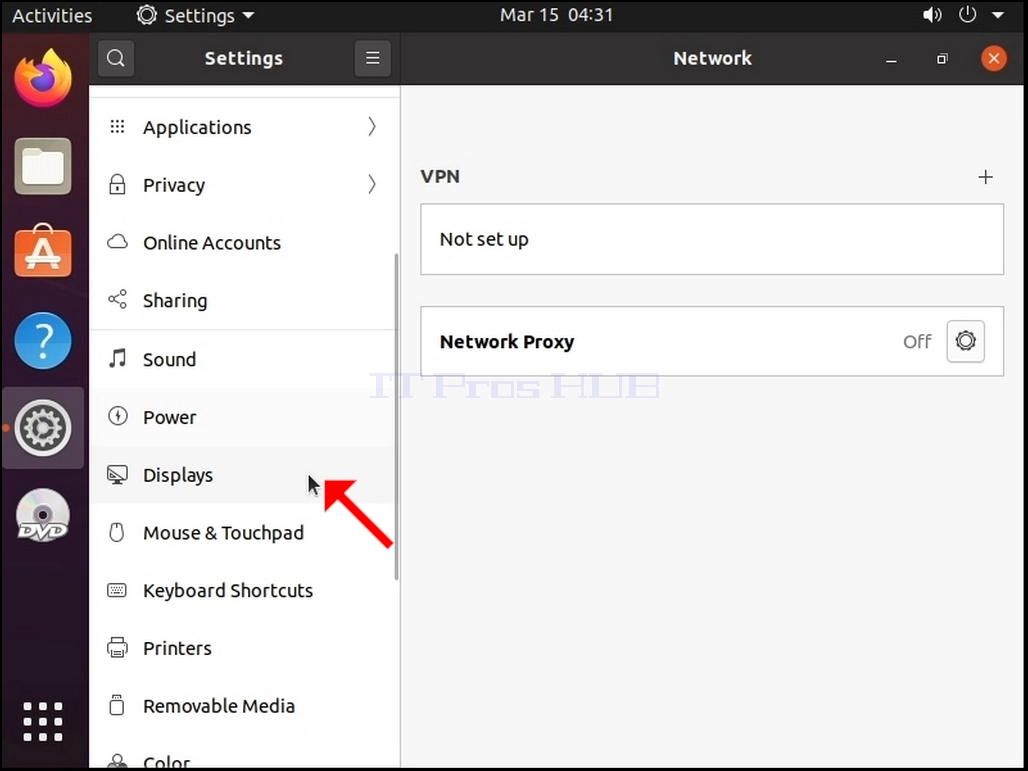Click the Online Accounts cloud icon

[117, 242]
